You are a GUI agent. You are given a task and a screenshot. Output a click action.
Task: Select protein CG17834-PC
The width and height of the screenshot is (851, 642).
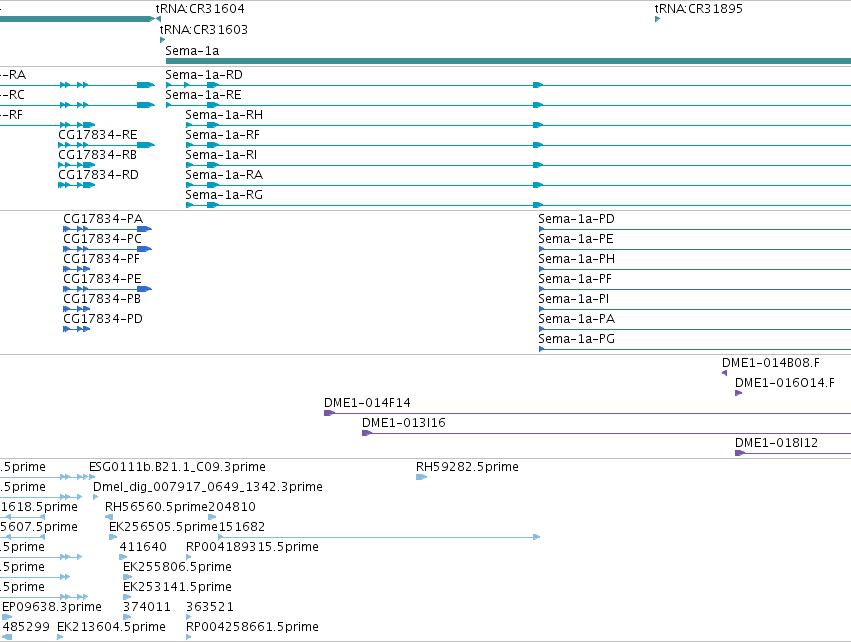click(x=103, y=239)
